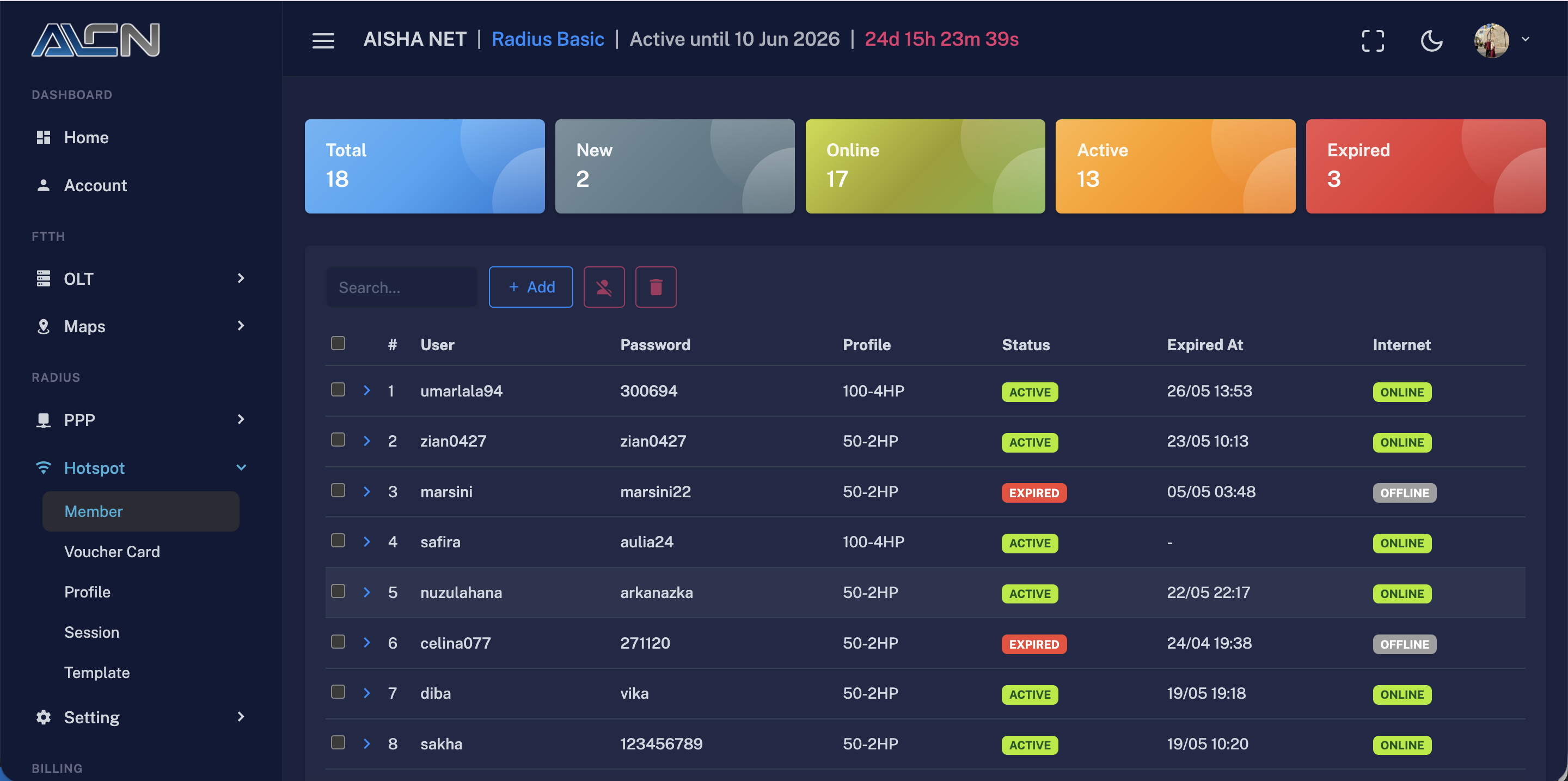
Task: Select the checkbox for marsini row
Action: (338, 491)
